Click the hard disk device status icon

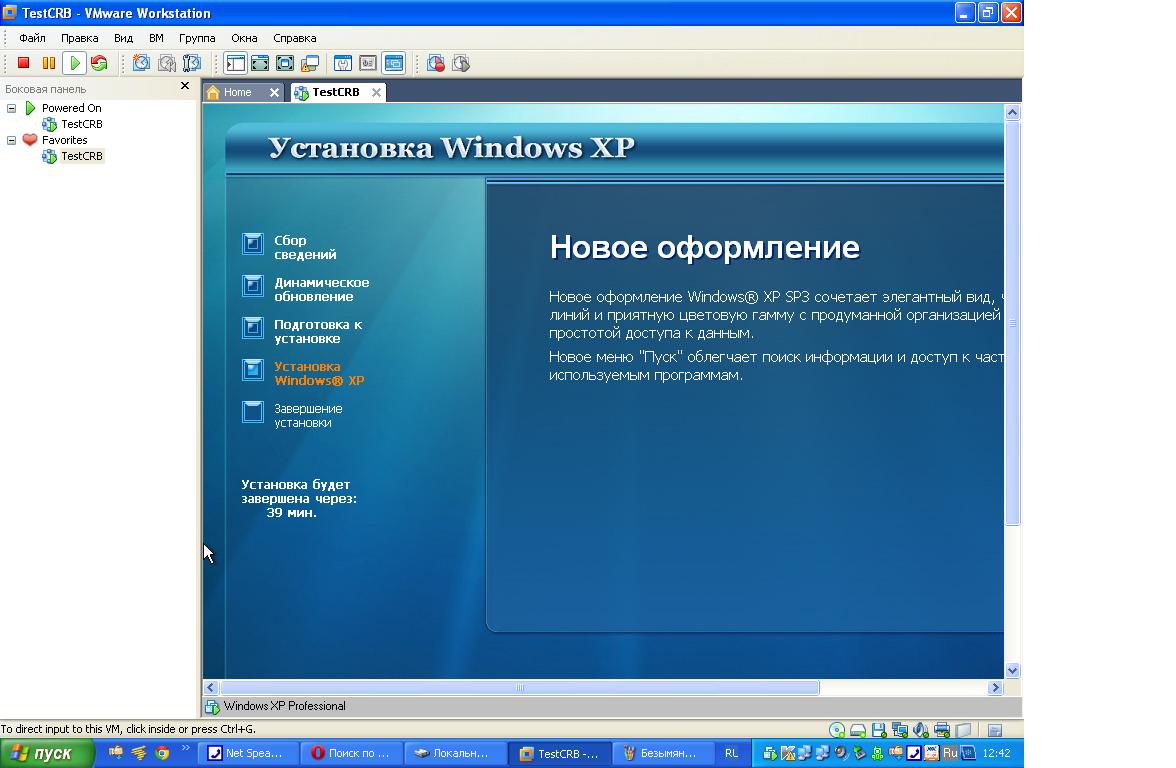[x=858, y=730]
